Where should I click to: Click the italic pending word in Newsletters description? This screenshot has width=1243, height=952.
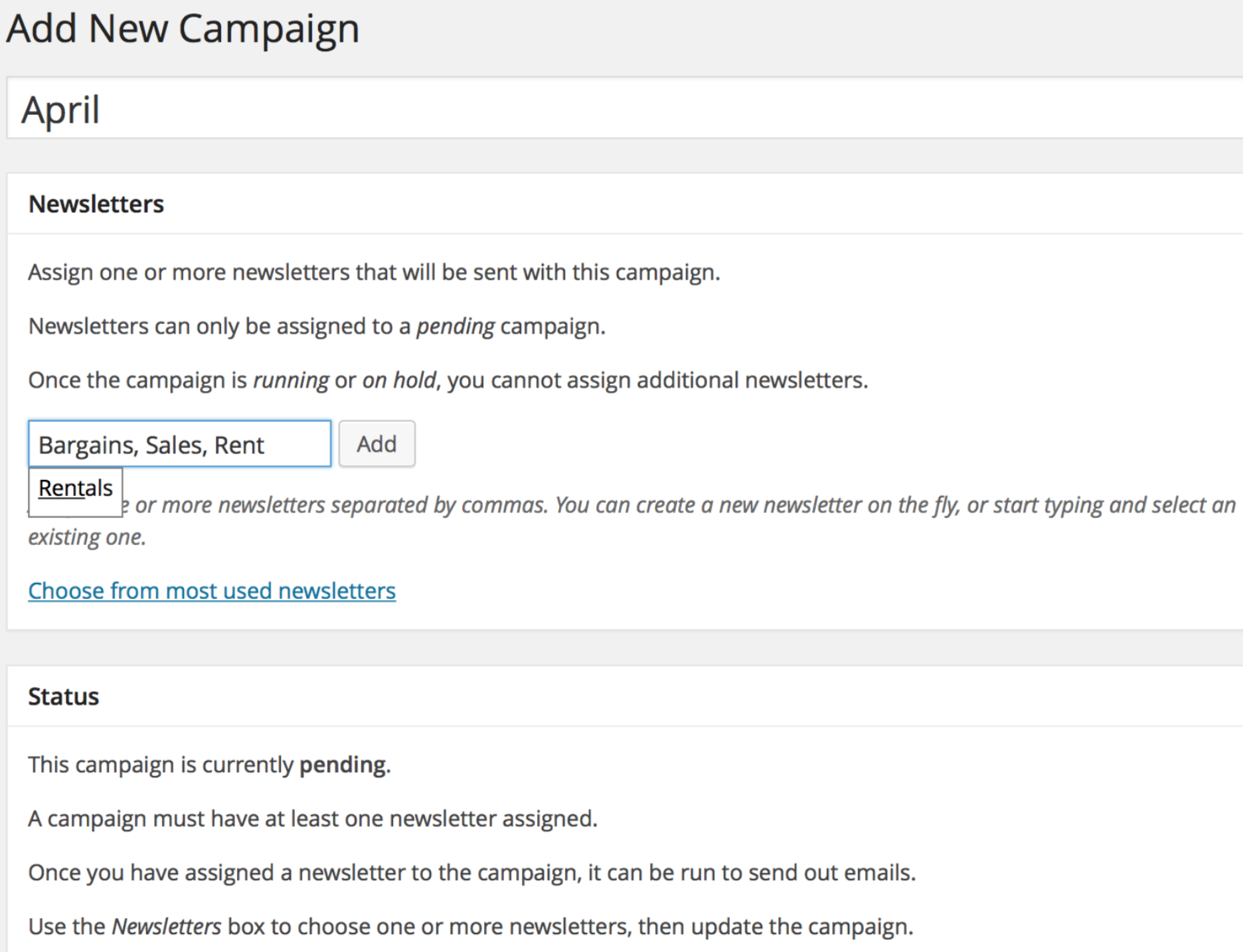(x=455, y=327)
